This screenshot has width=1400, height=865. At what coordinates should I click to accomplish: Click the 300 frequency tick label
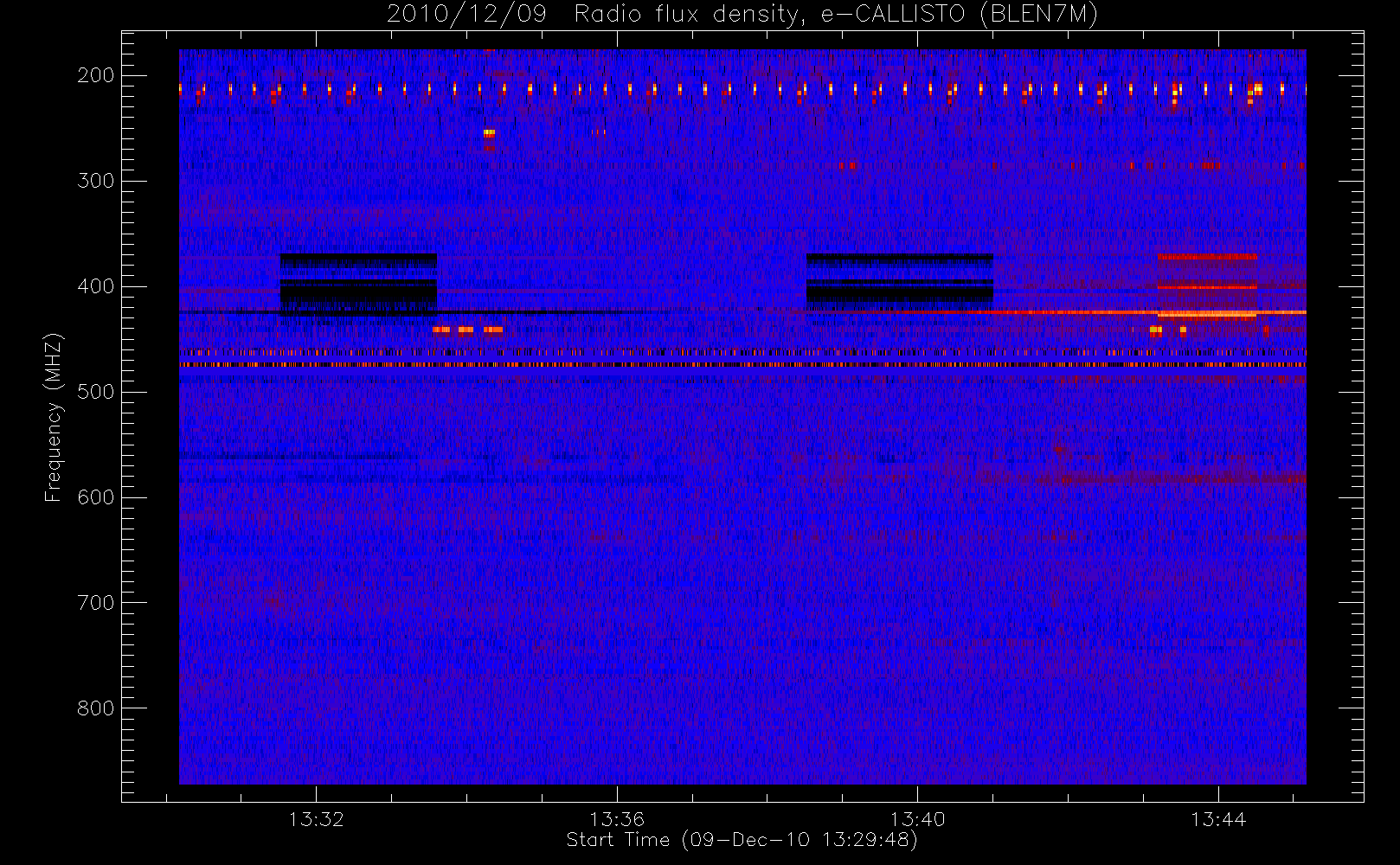(96, 181)
